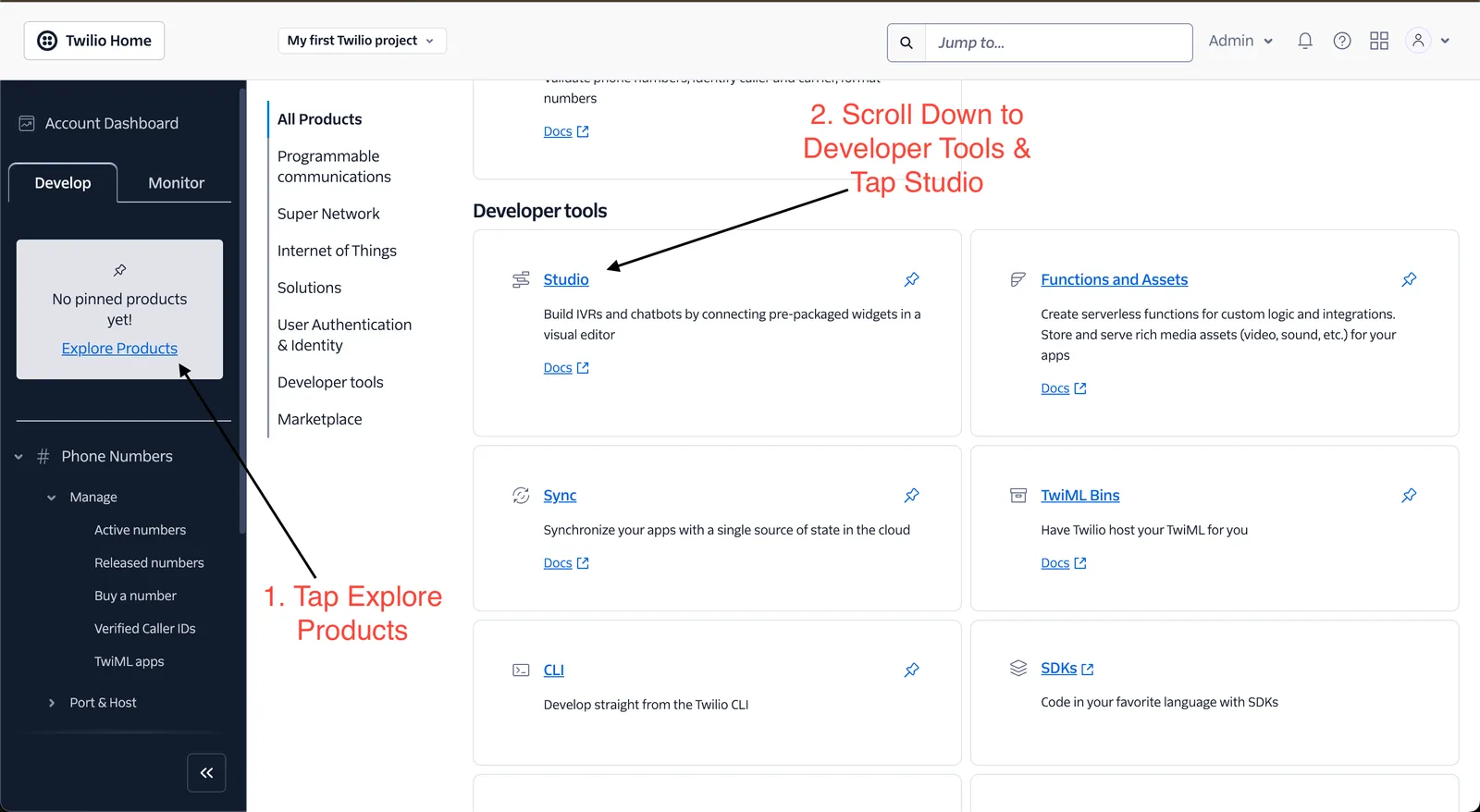The image size is (1480, 812).
Task: Select All Products category
Action: [x=319, y=119]
